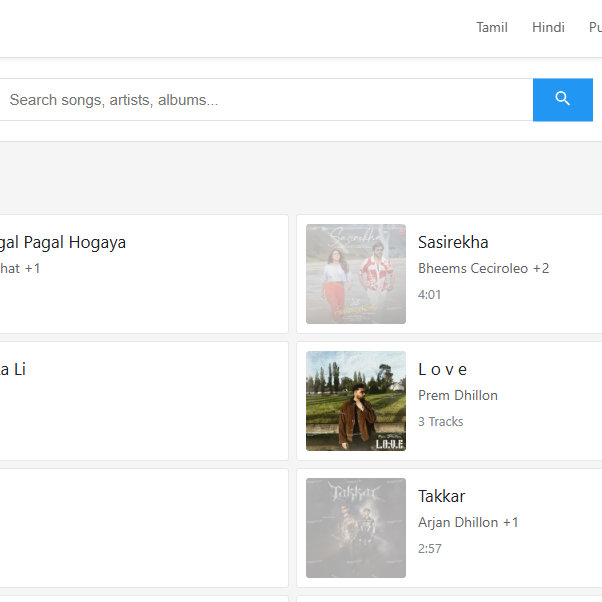Click the 3 Tracks label
Screen dimensions: 602x602
(440, 422)
